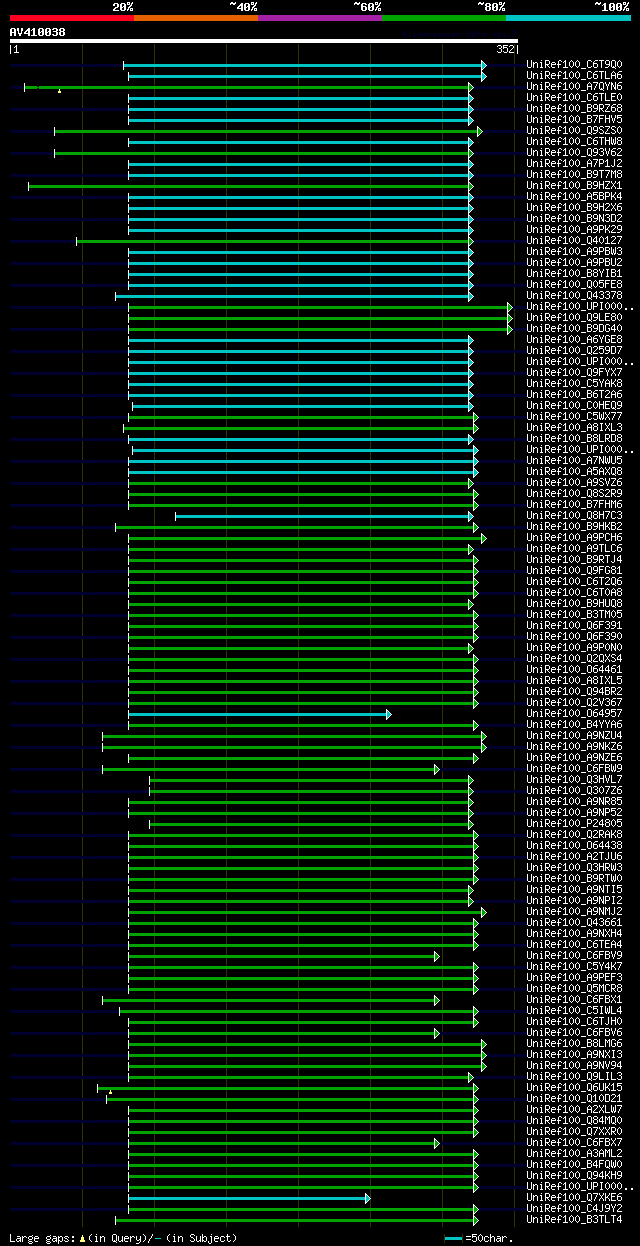Open the UniRef100_Q9LE80 entry
640x1246 pixels.
574,318
